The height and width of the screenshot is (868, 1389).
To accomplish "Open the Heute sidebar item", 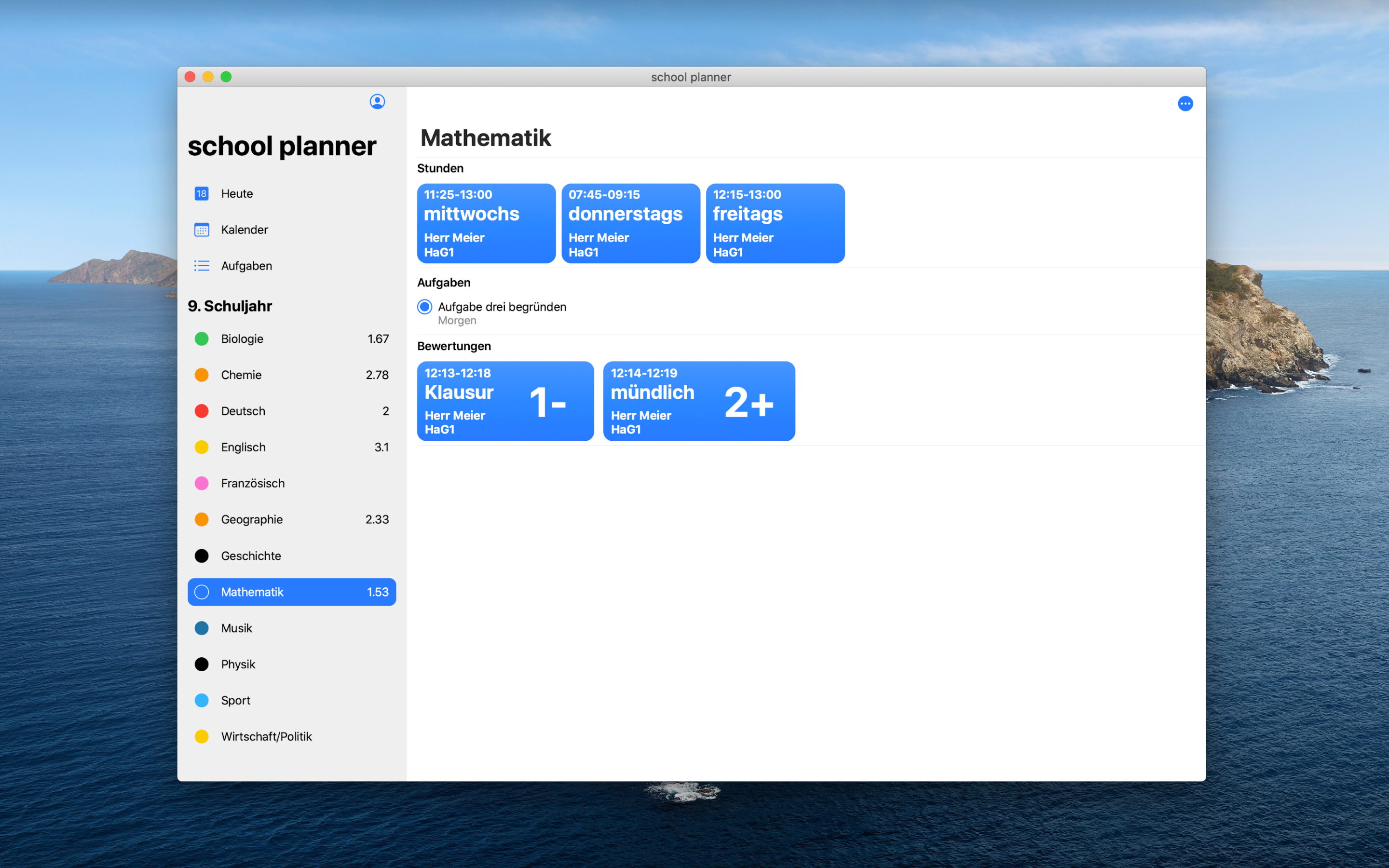I will coord(292,193).
